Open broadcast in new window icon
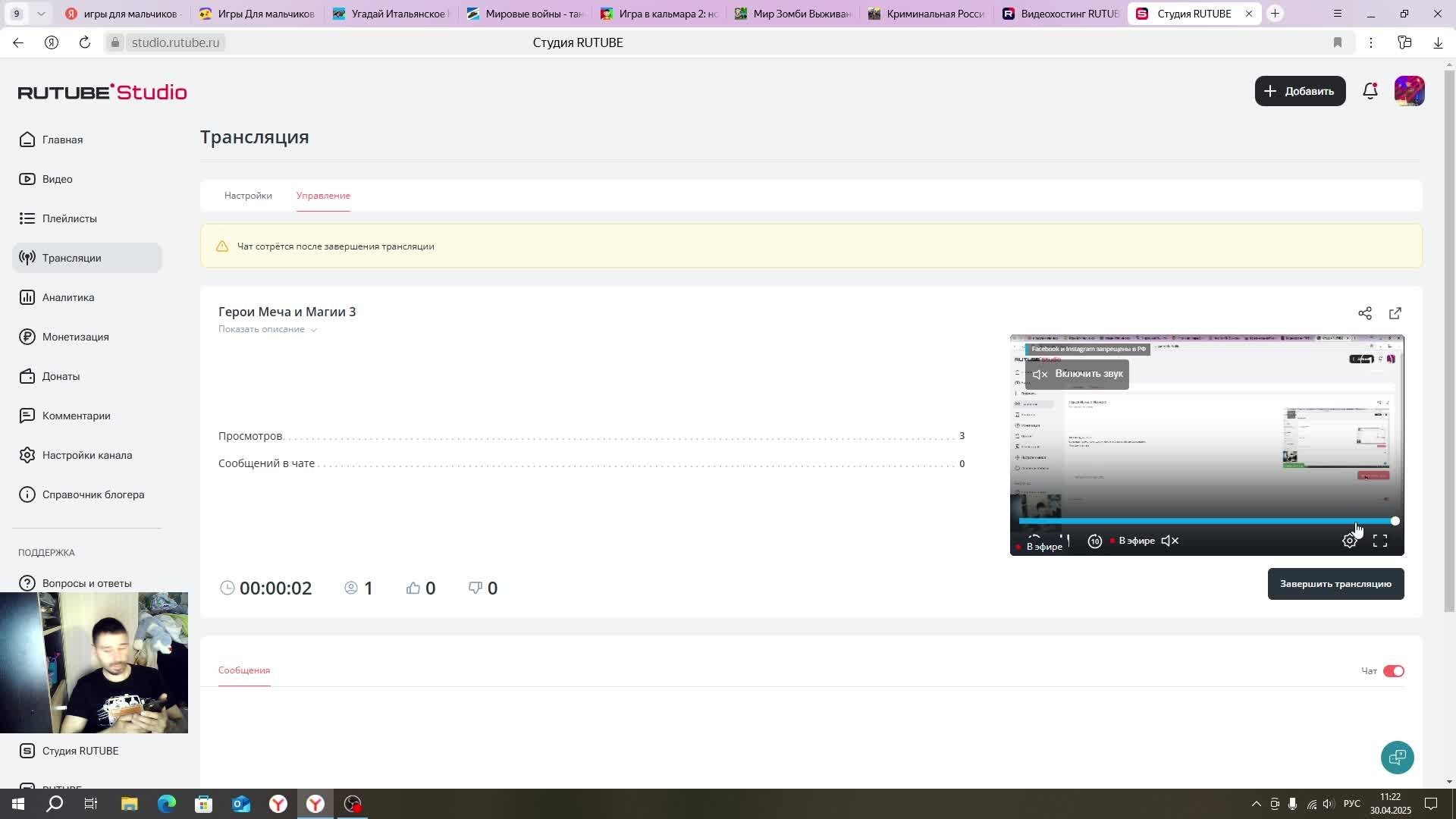The width and height of the screenshot is (1456, 819). pyautogui.click(x=1395, y=313)
